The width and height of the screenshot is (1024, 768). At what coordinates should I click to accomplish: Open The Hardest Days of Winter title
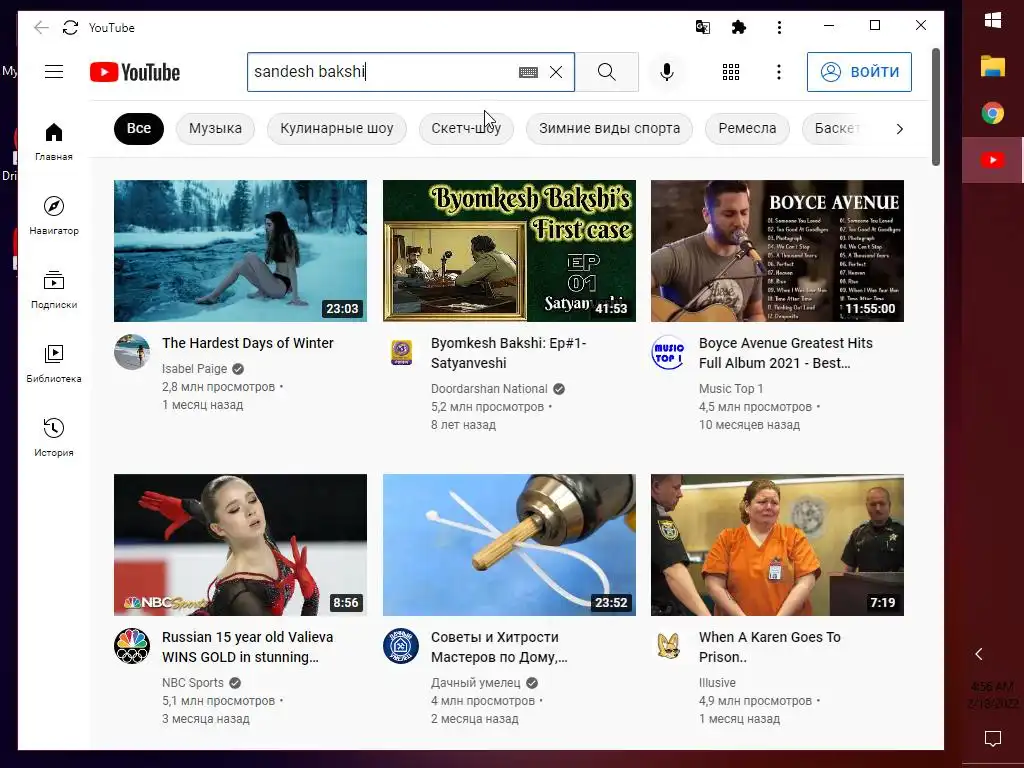(x=248, y=343)
